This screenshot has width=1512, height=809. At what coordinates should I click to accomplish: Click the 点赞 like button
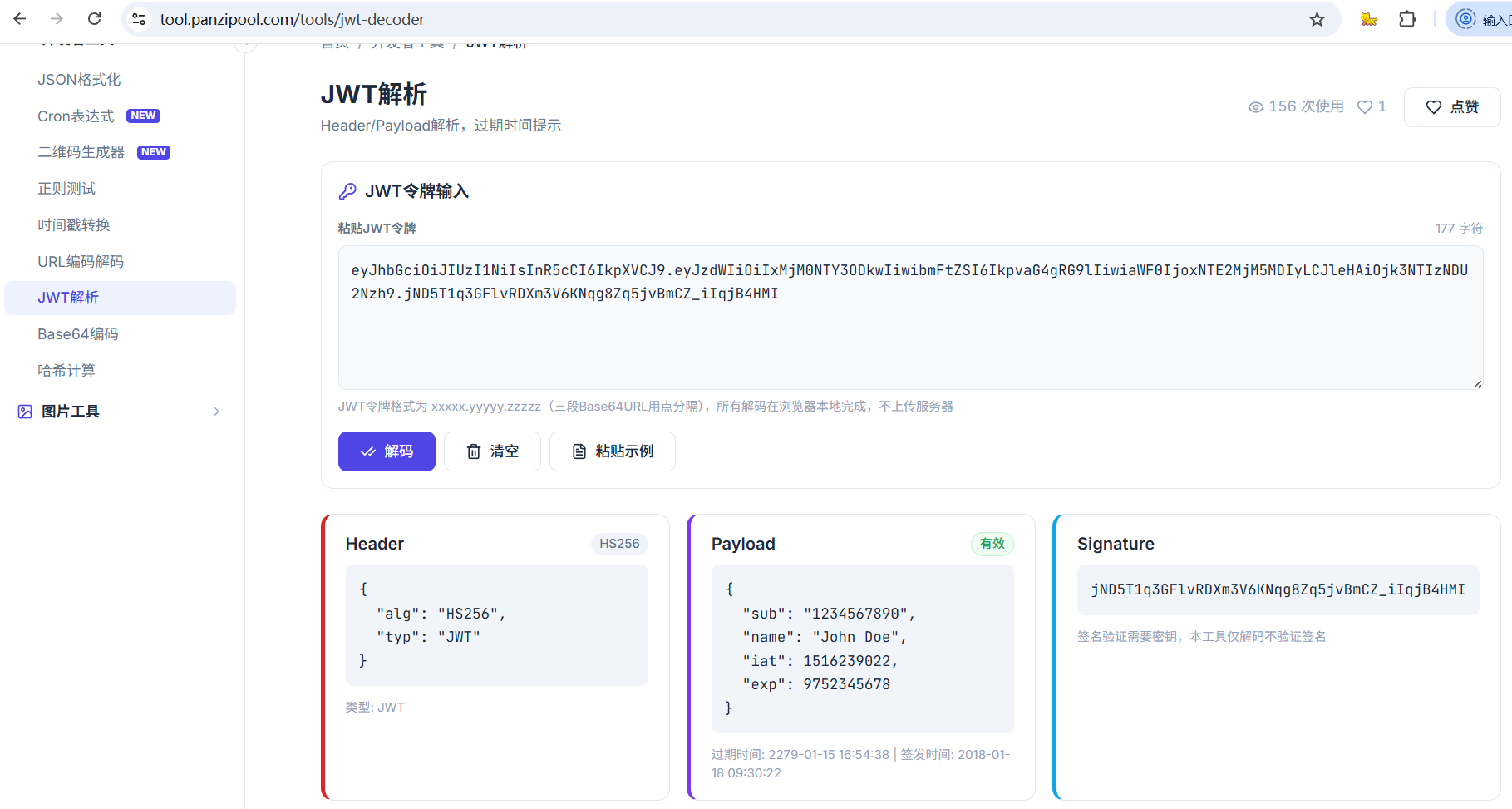[x=1452, y=107]
